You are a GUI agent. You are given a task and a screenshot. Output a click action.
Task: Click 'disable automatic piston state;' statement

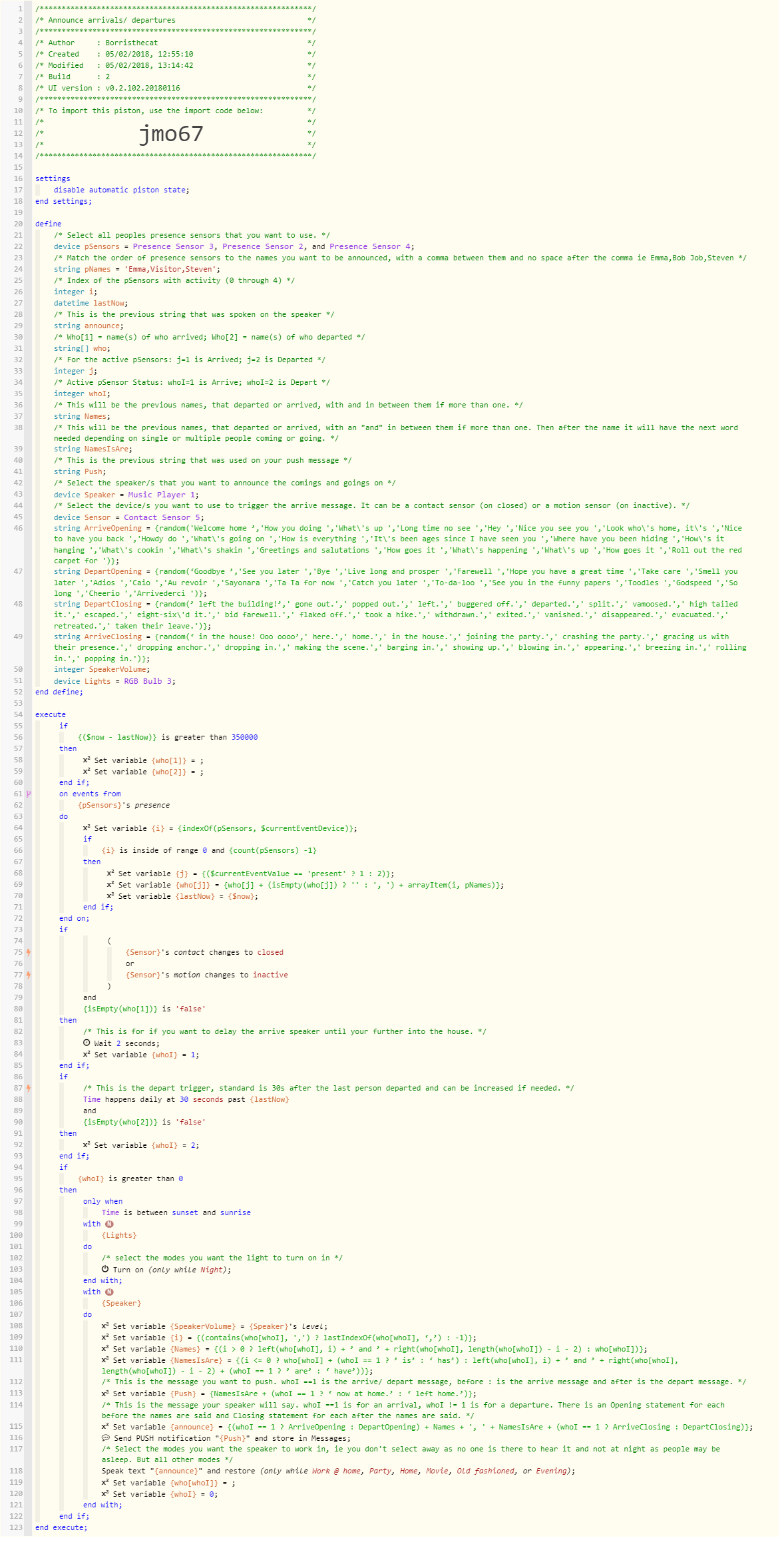[122, 190]
